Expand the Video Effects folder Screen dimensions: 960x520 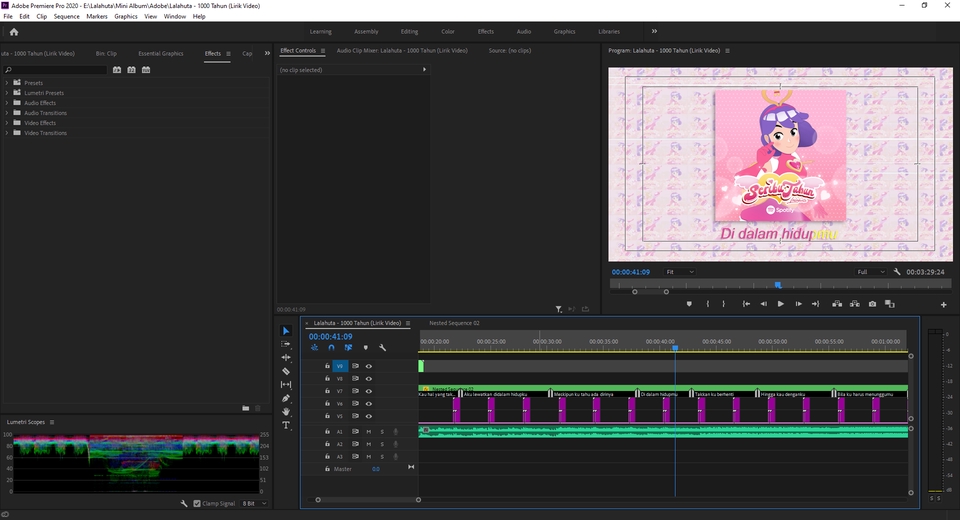tap(6, 123)
